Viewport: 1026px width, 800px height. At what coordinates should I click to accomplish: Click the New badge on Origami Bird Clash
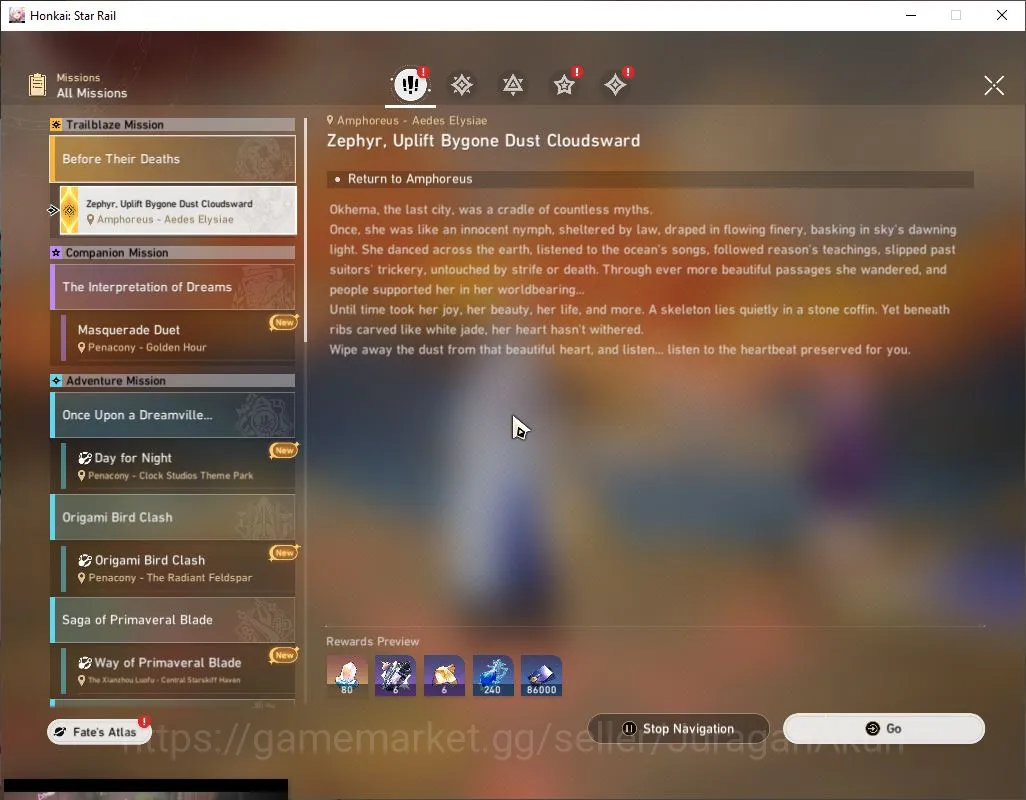click(283, 553)
